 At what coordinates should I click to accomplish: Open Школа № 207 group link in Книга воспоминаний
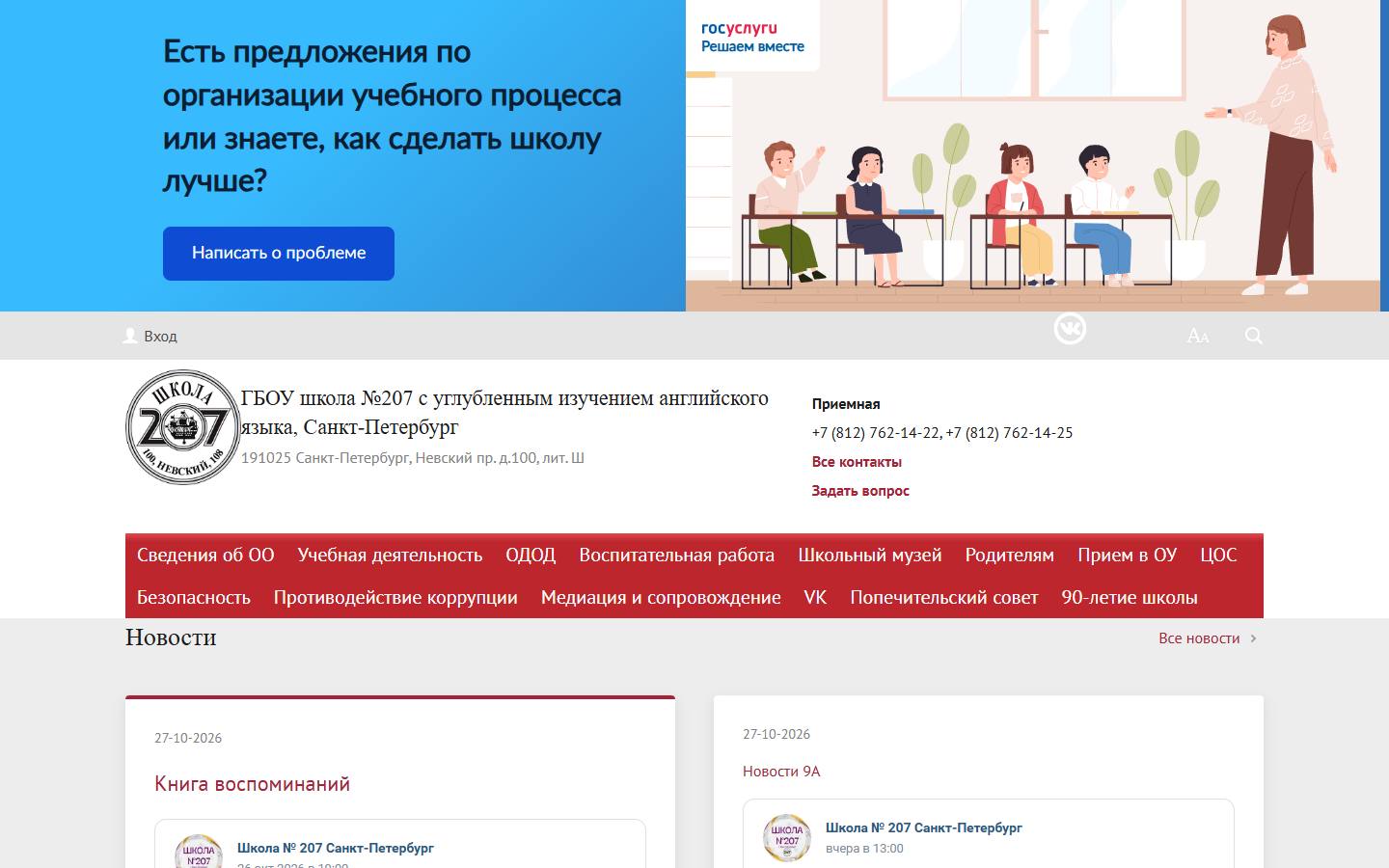click(x=336, y=848)
